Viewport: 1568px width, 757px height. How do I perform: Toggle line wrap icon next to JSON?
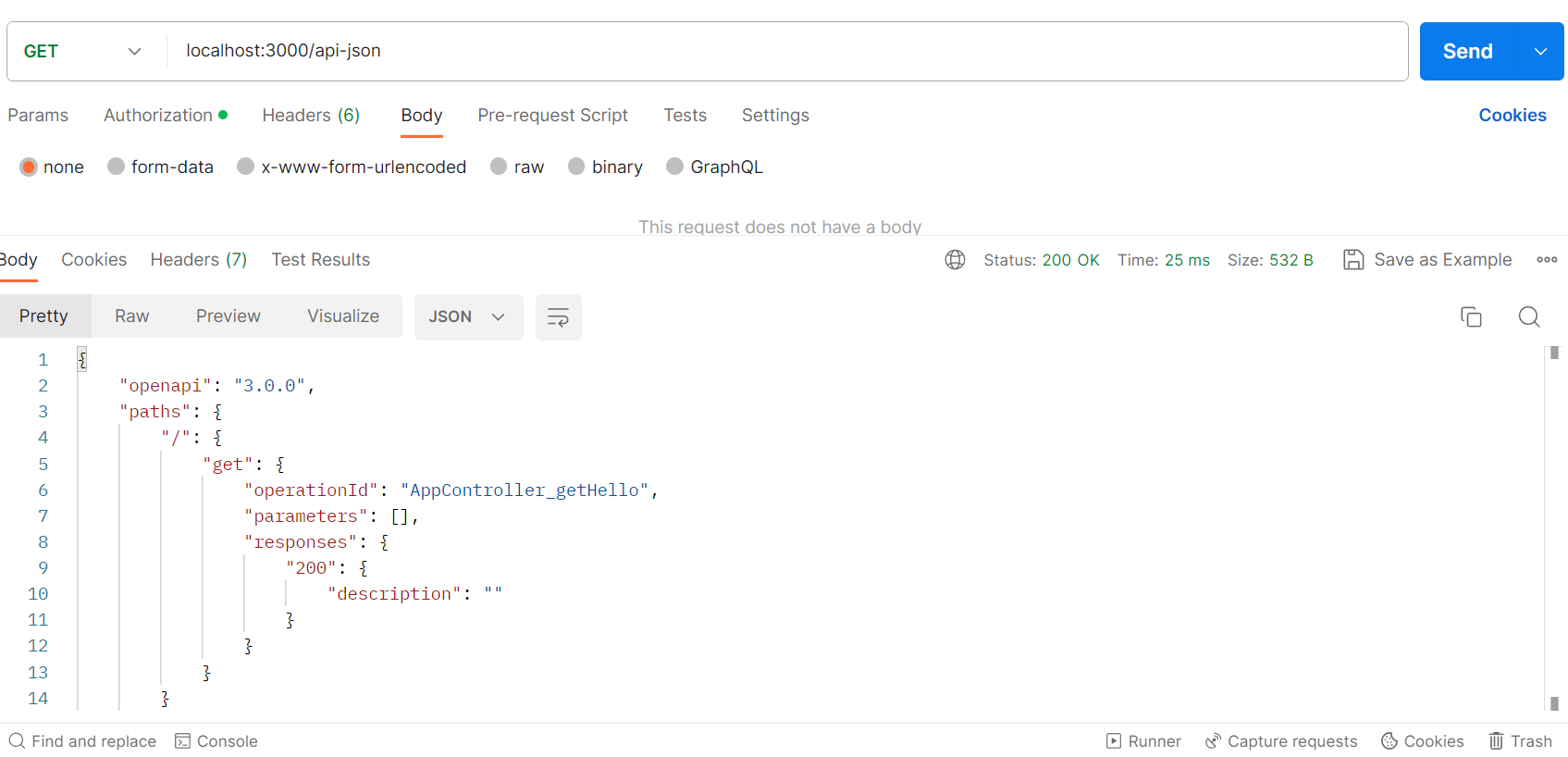point(558,317)
